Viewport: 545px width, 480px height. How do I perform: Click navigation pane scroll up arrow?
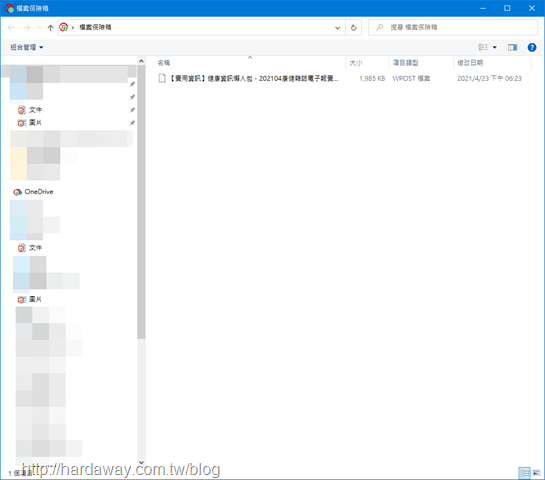pyautogui.click(x=141, y=61)
